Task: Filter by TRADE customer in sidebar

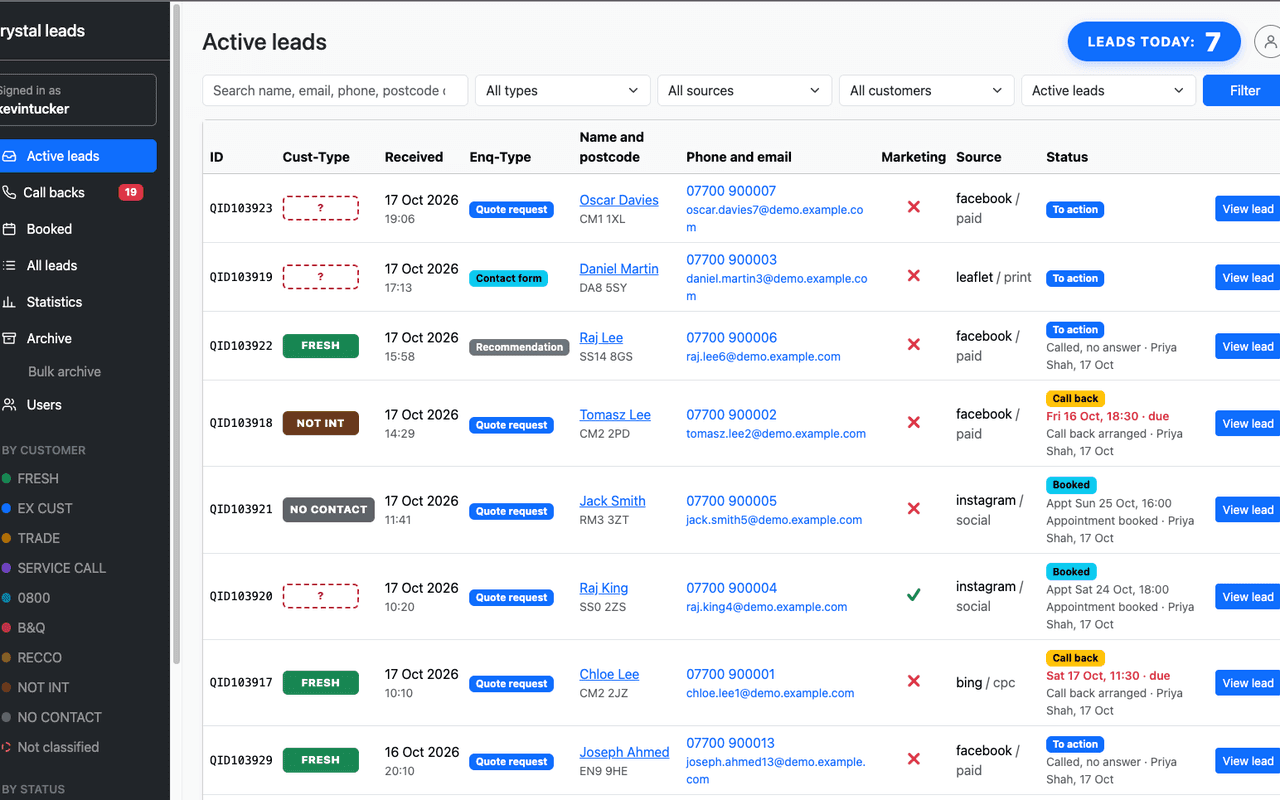Action: tap(38, 538)
